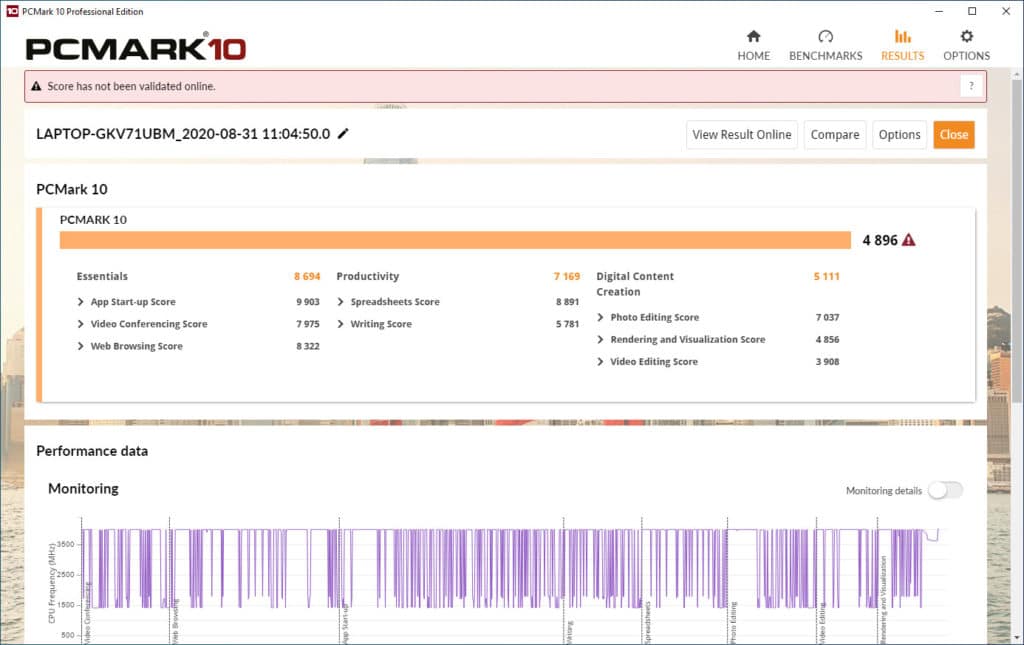Click the overall score 4 896

880,240
